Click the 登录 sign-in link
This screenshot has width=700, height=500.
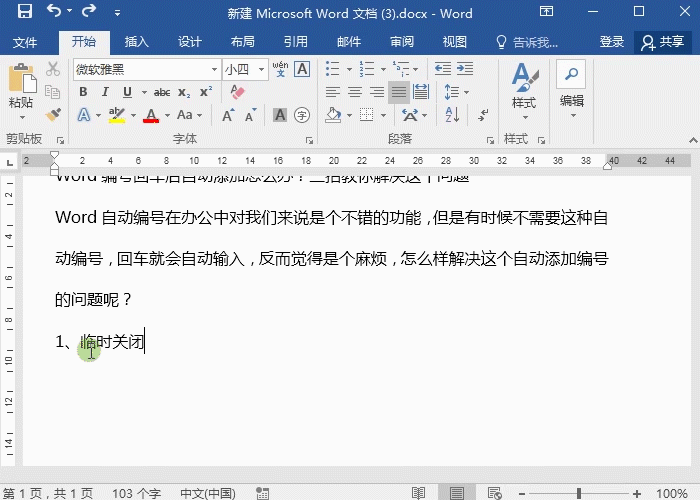coord(612,42)
